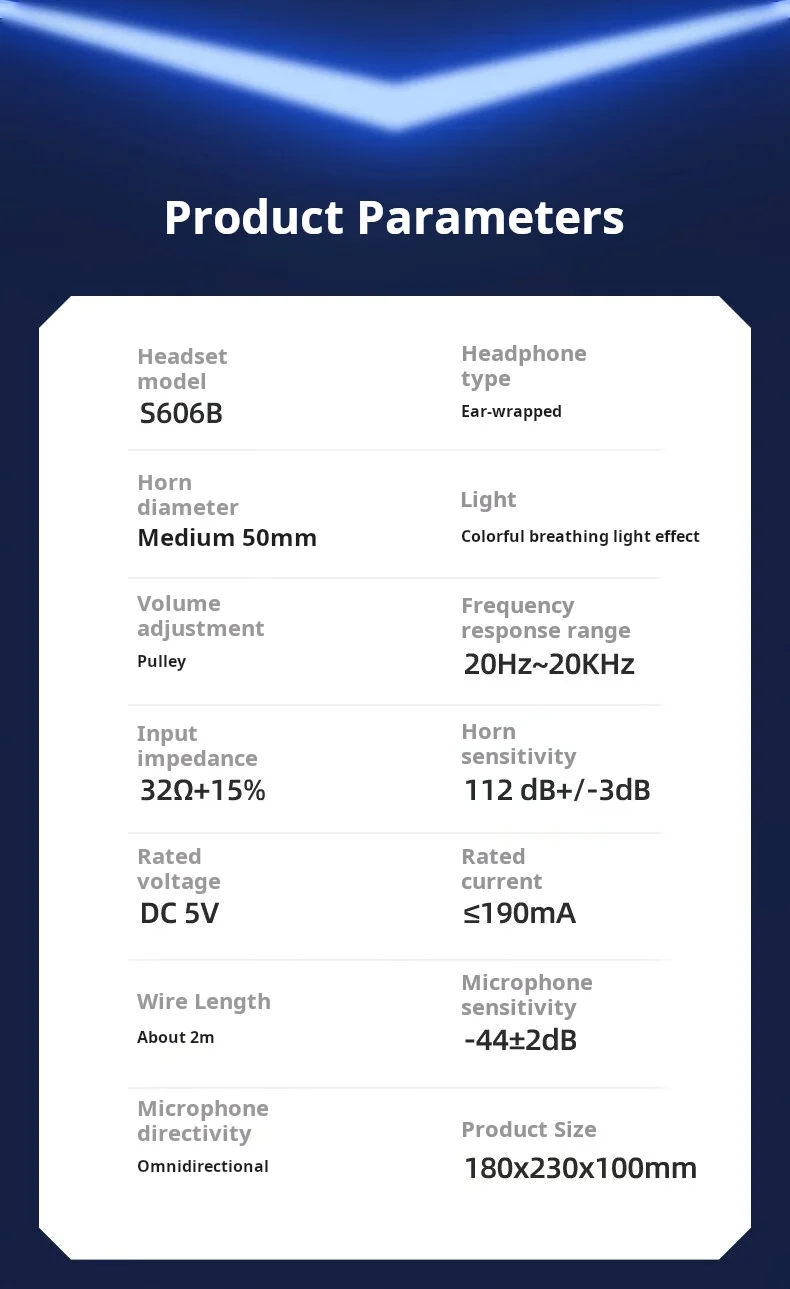Click the 32Ω+15% input impedance value
The height and width of the screenshot is (1289, 790).
coord(203,791)
